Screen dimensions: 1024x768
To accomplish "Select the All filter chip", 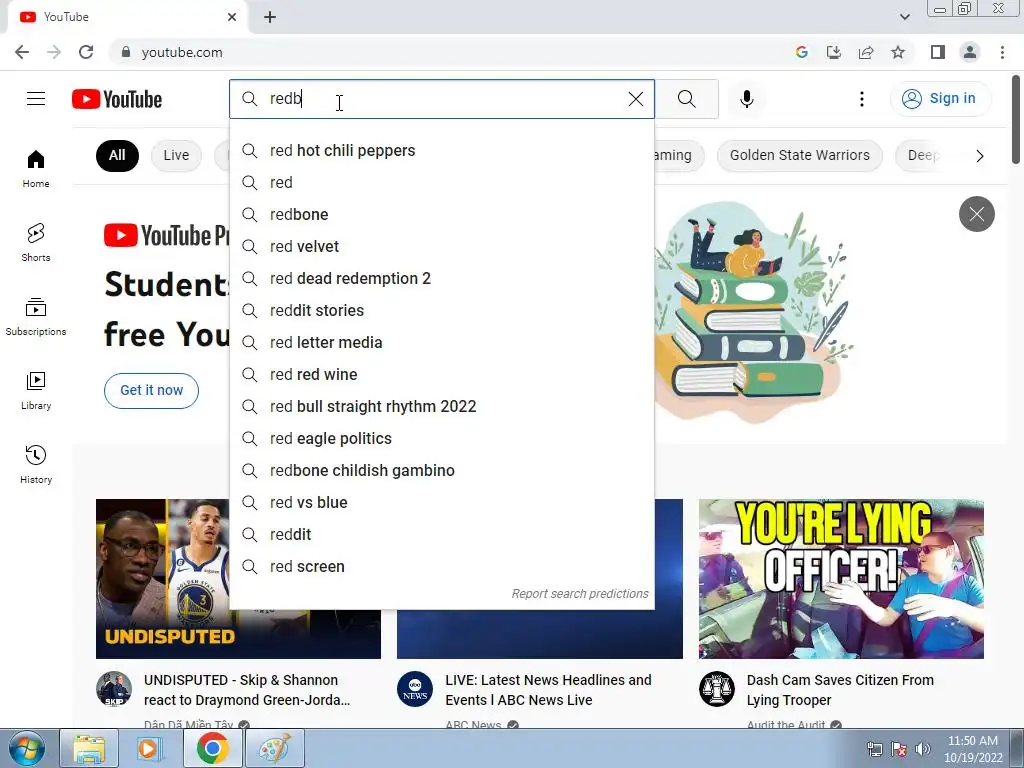I will 118,155.
